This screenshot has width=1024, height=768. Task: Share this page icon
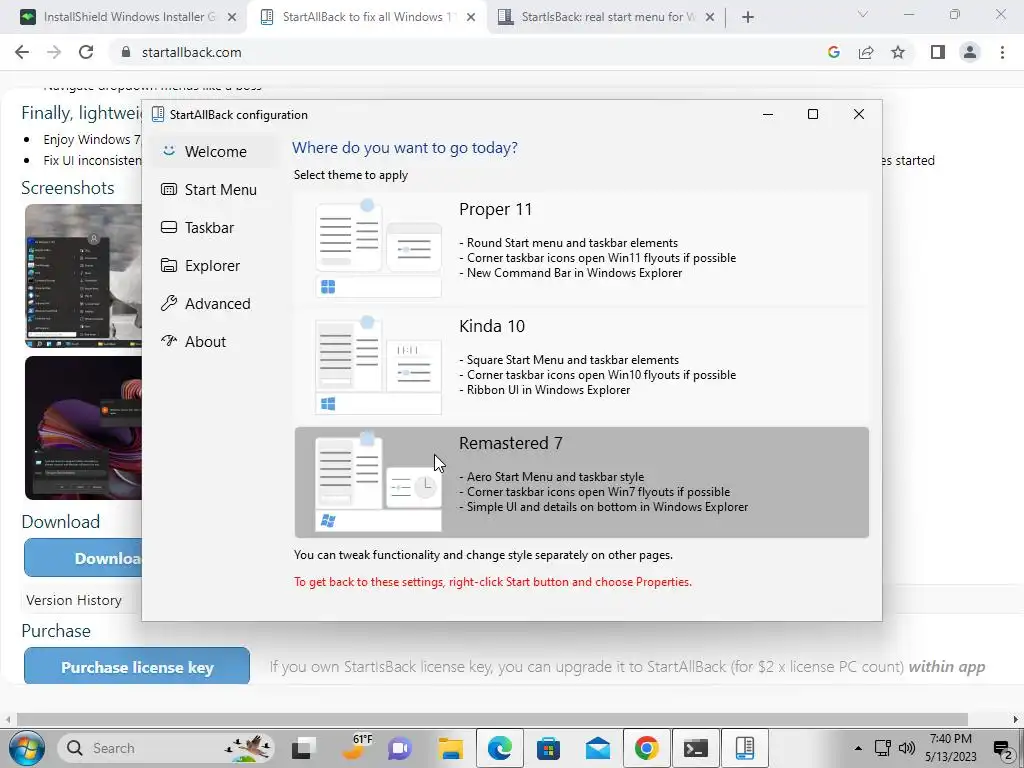click(866, 52)
